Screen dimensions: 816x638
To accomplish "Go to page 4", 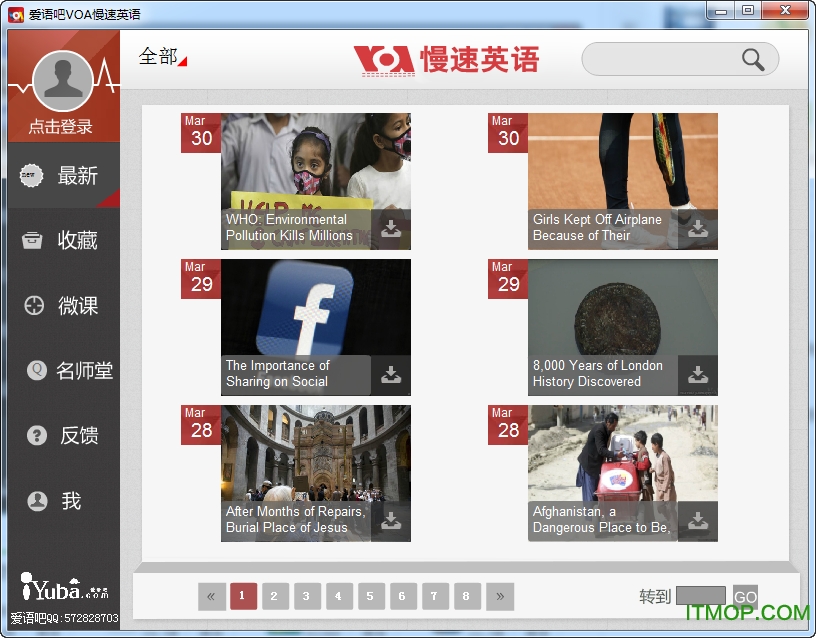I will [x=339, y=596].
